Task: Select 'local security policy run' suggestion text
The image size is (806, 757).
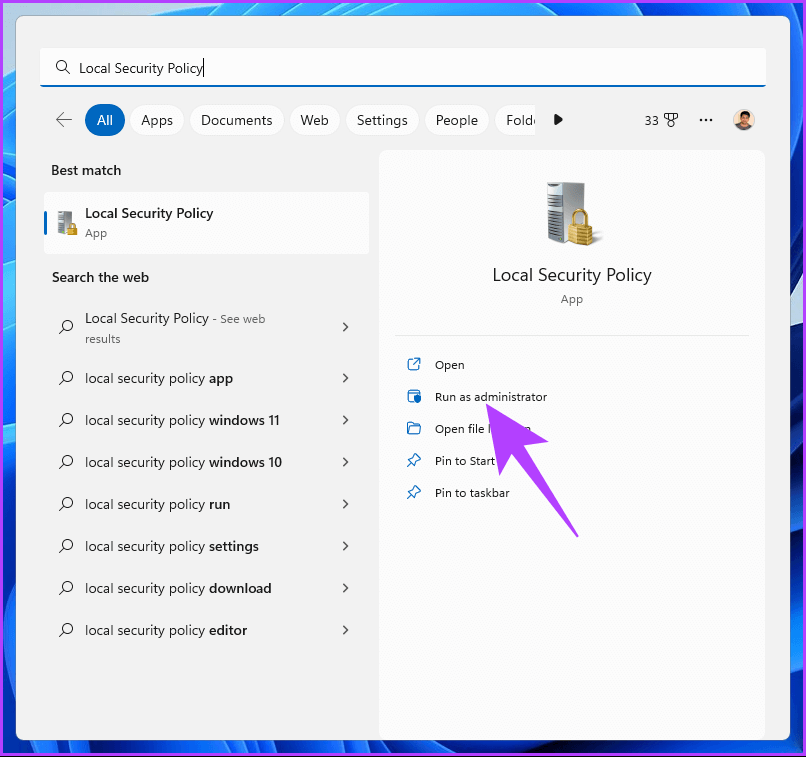Action: coord(157,504)
